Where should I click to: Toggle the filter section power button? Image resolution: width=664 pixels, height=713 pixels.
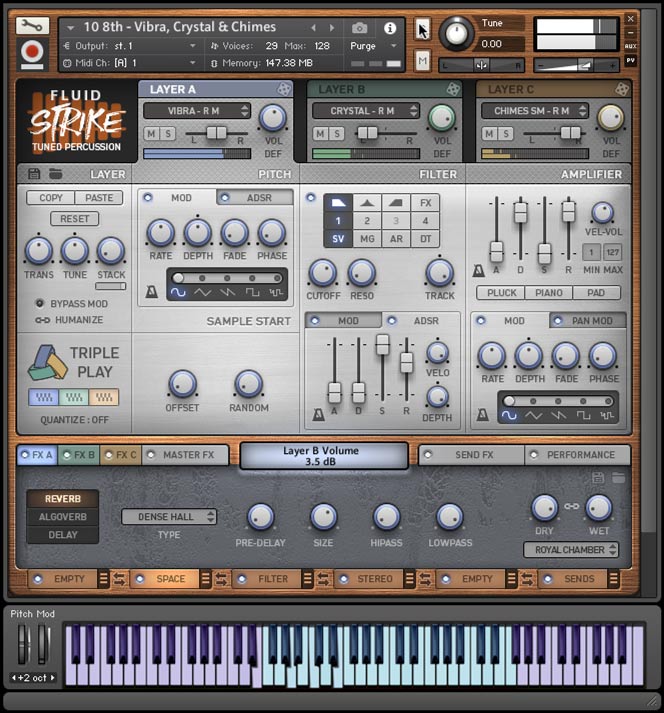tap(311, 198)
